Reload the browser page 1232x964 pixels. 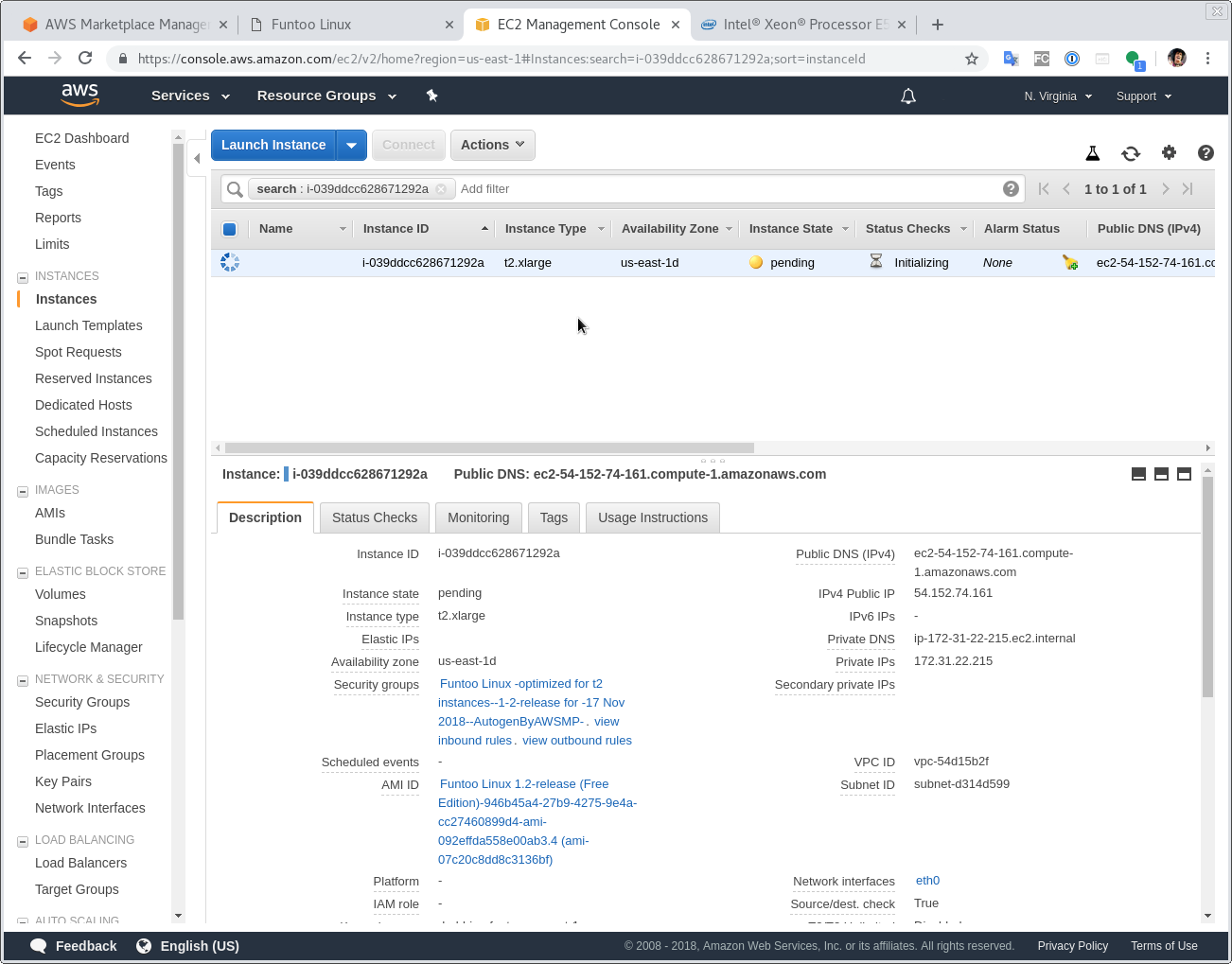(85, 58)
